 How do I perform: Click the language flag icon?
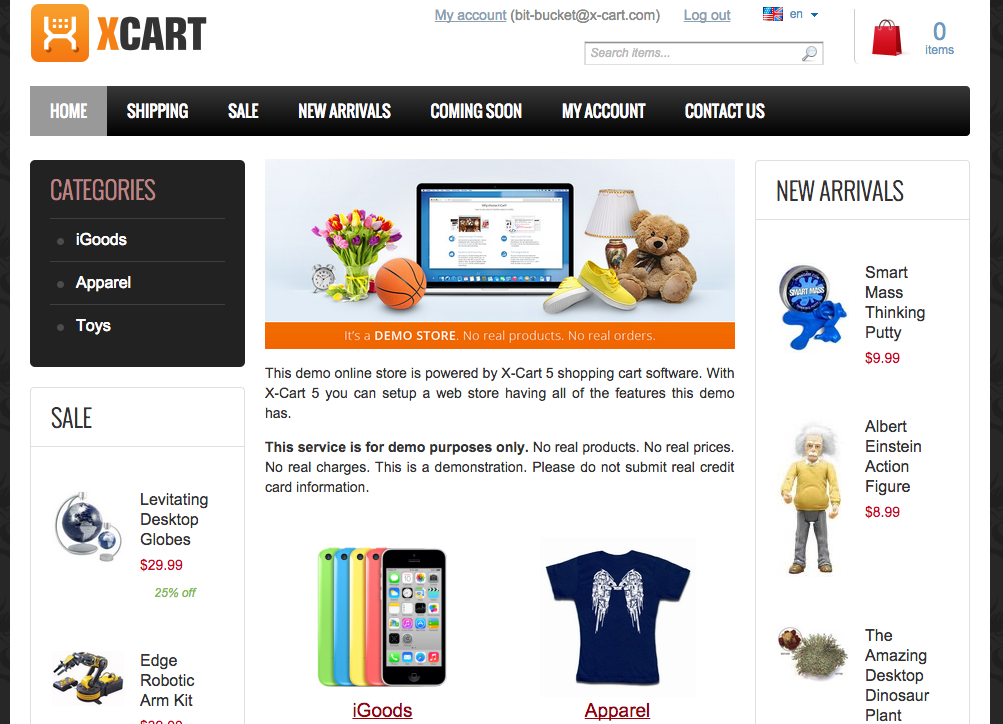click(773, 14)
